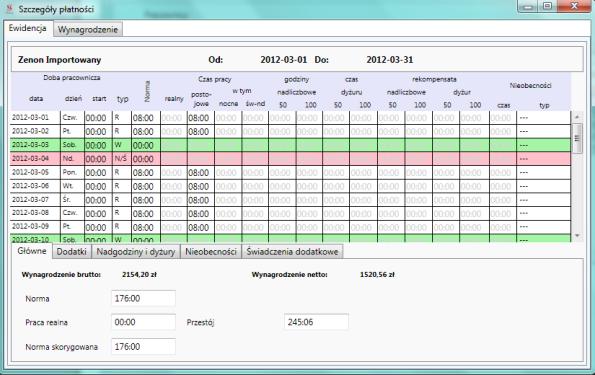Click the 'św-nd' column header
The height and width of the screenshot is (375, 595).
[x=255, y=104]
